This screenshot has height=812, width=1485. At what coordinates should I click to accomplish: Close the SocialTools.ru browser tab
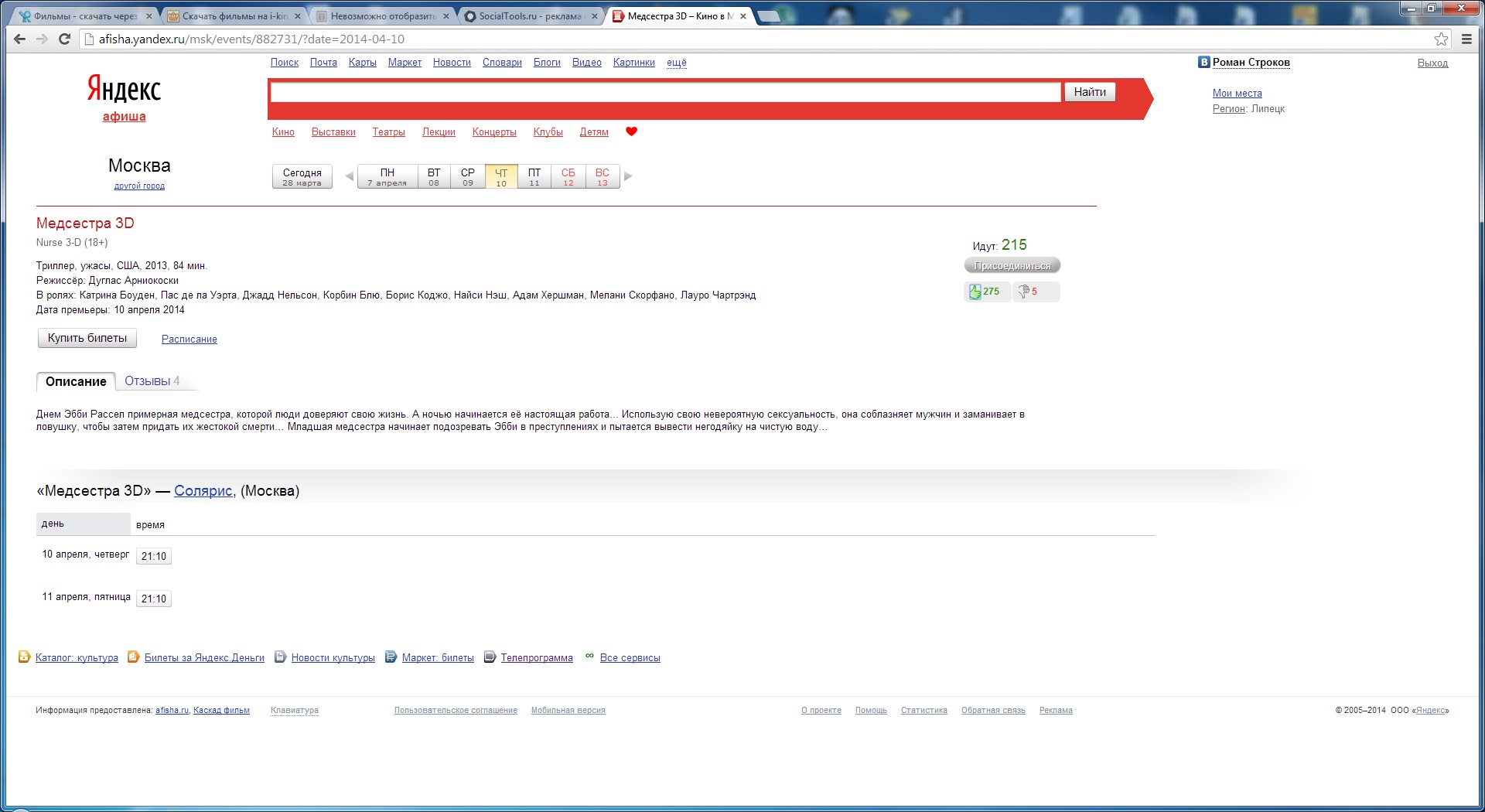[x=595, y=16]
